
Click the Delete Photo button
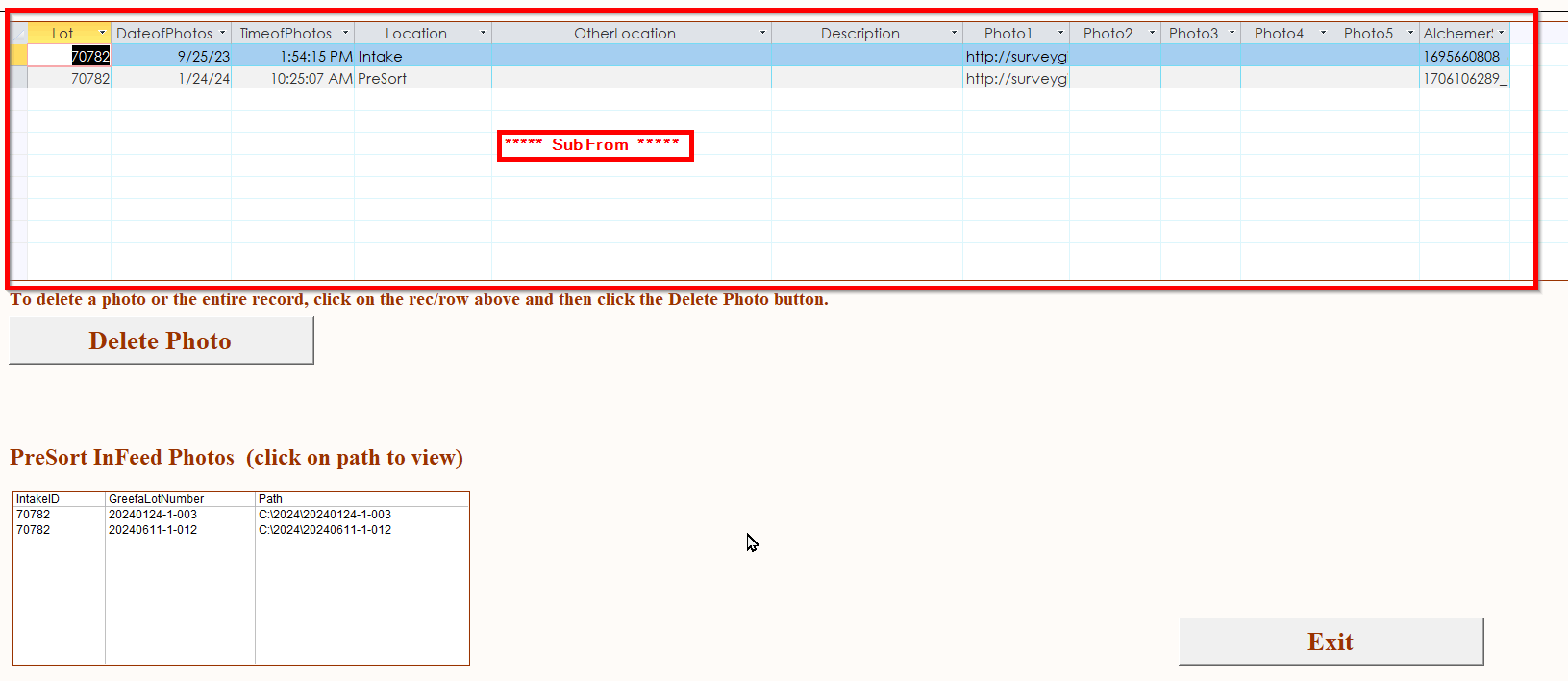pyautogui.click(x=162, y=340)
